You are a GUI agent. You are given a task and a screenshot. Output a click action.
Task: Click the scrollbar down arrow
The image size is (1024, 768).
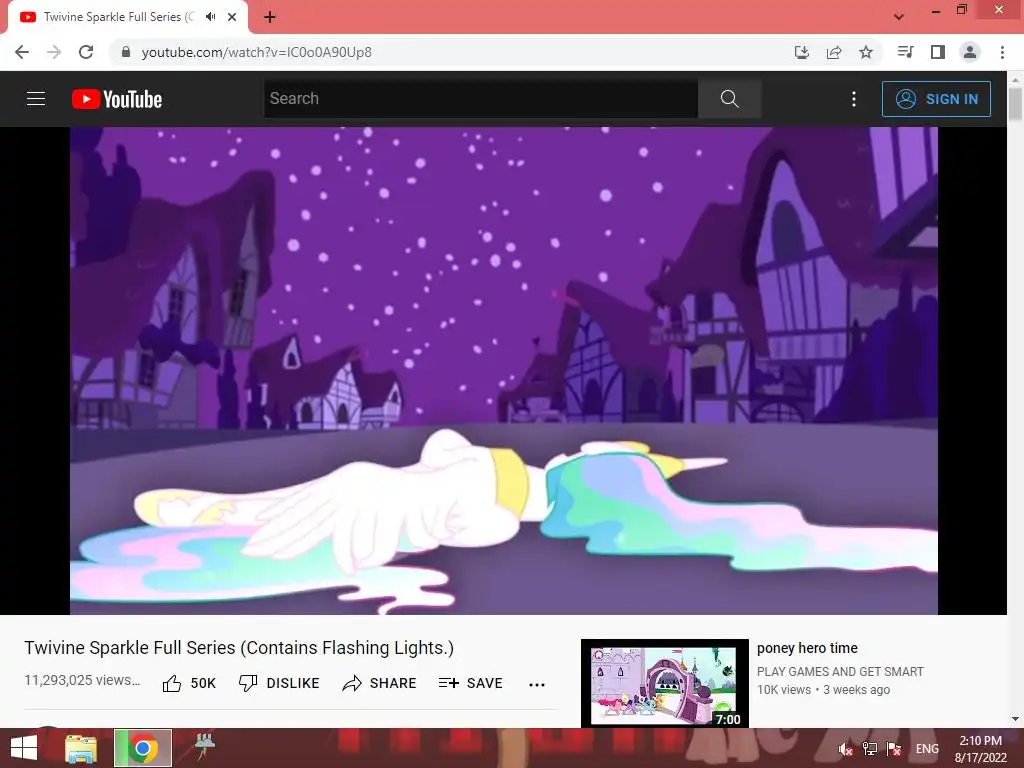pos(1015,719)
